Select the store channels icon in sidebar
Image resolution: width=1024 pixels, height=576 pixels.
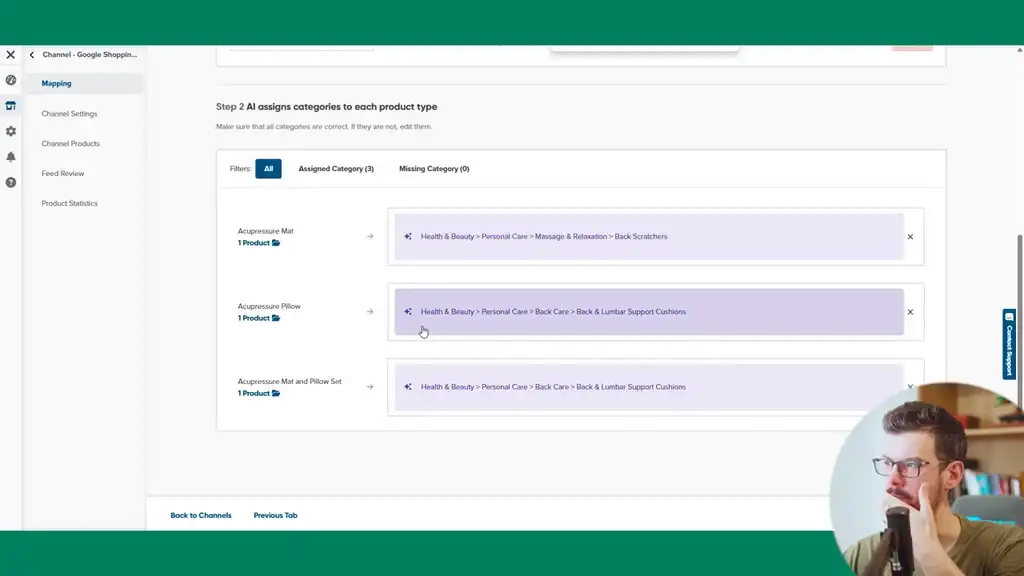pyautogui.click(x=10, y=104)
